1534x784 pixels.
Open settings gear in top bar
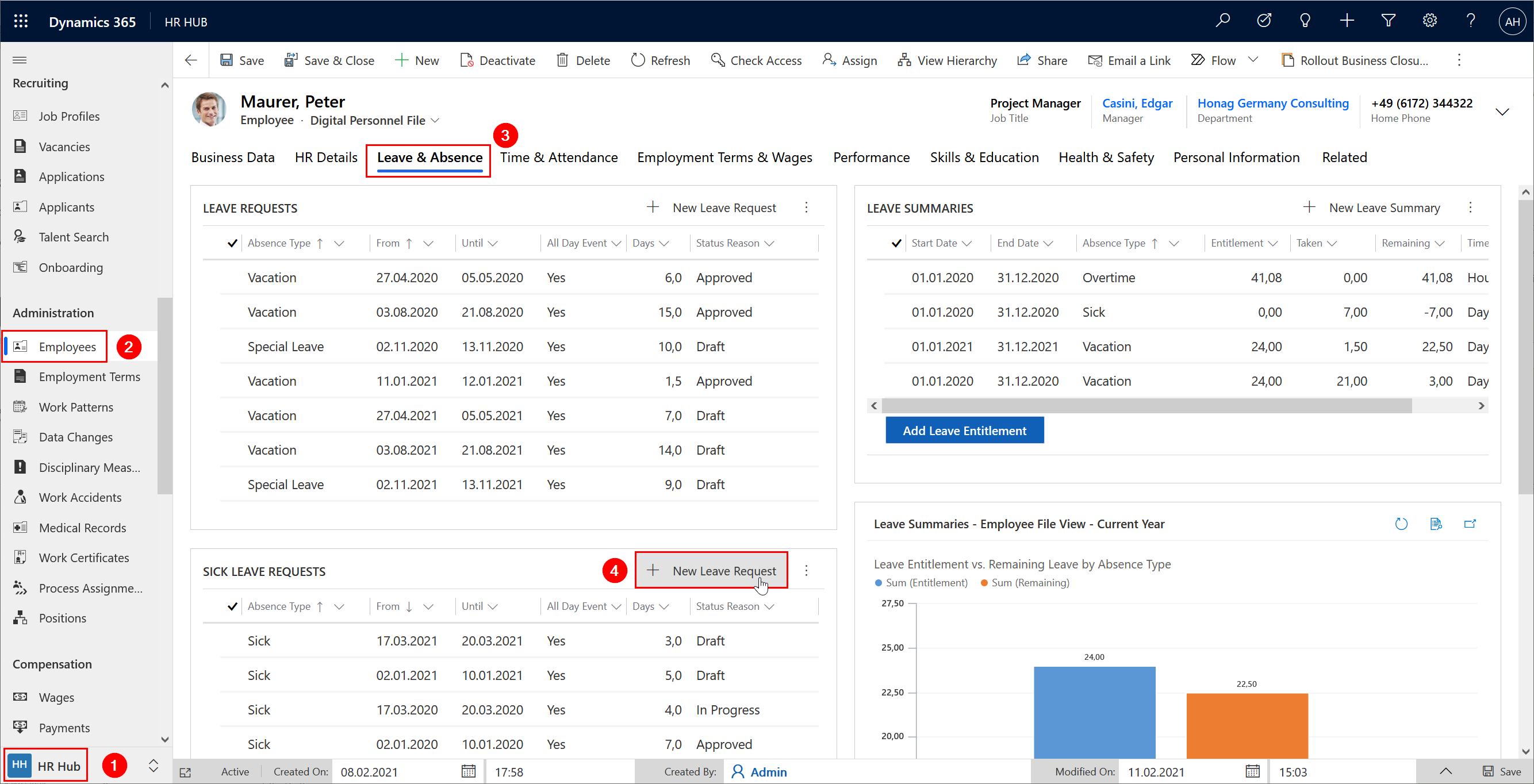pyautogui.click(x=1429, y=21)
